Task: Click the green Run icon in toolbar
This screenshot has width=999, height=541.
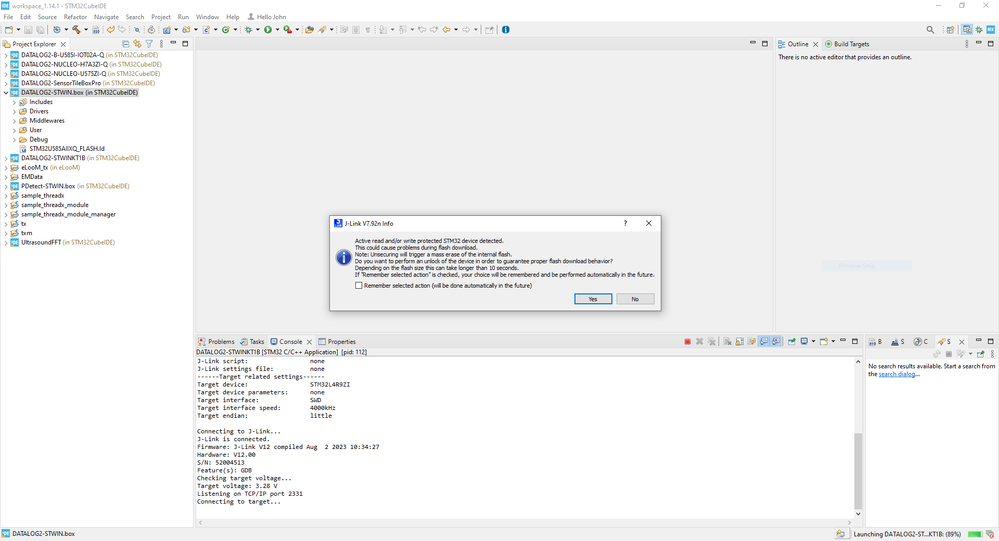Action: click(x=268, y=29)
